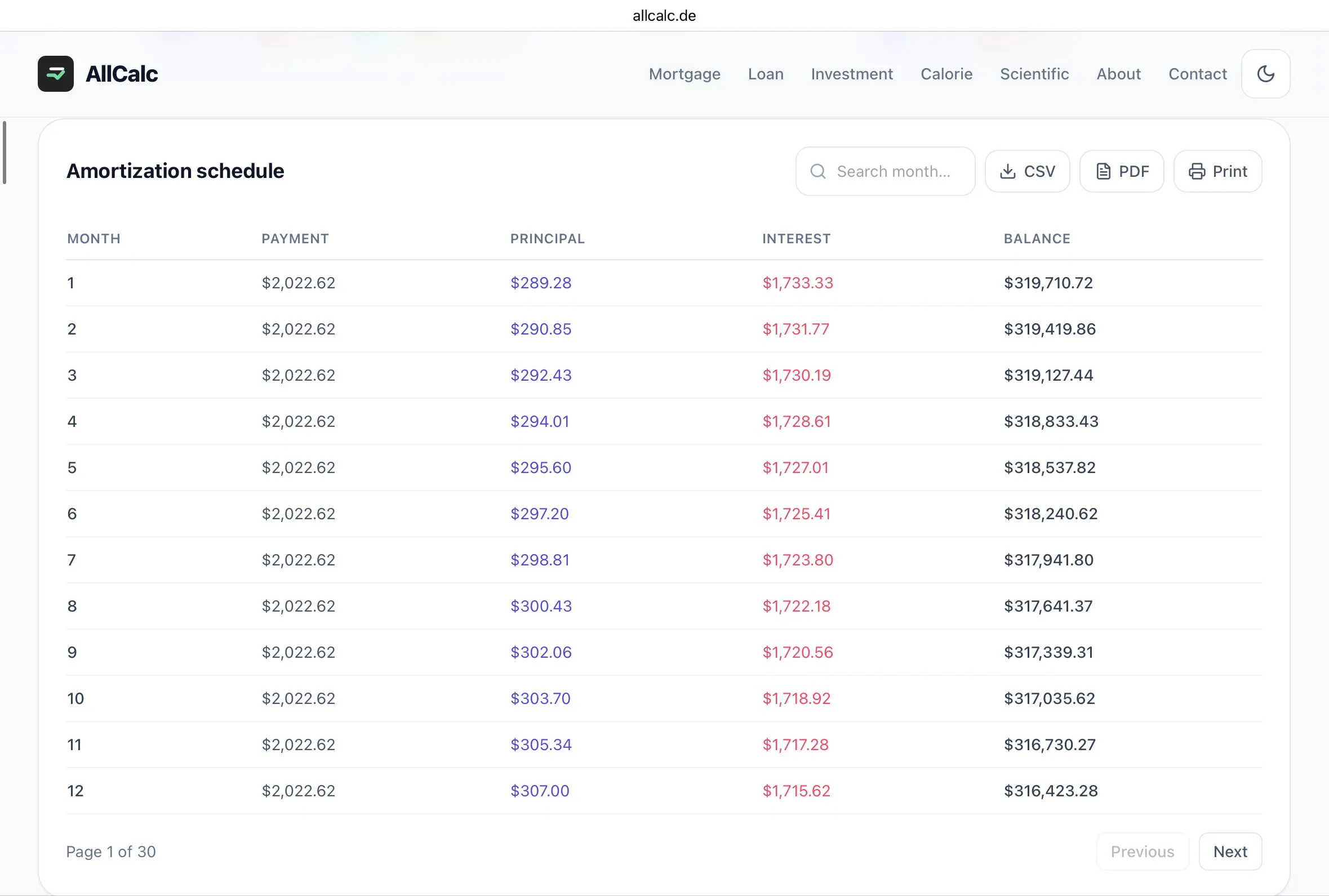Click the PRINCIPAL column header
This screenshot has height=896, width=1329.
547,239
